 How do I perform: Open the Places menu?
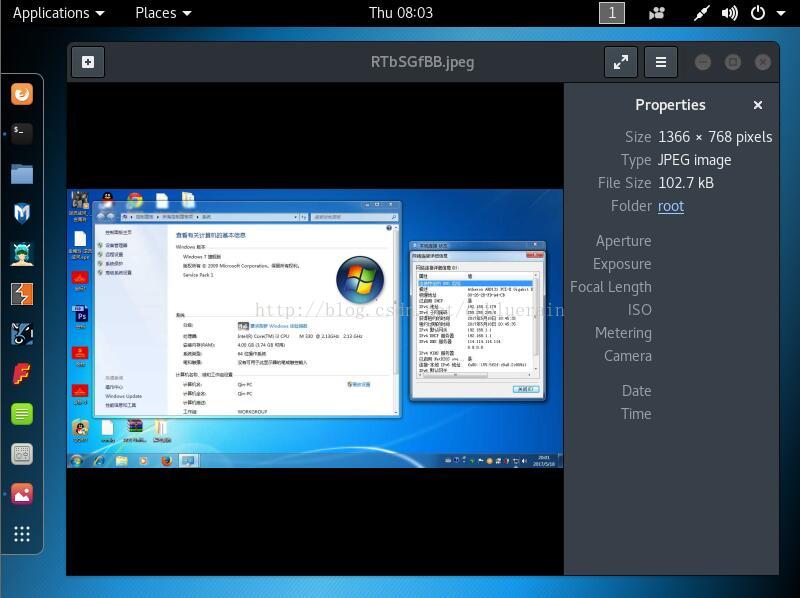pyautogui.click(x=163, y=13)
